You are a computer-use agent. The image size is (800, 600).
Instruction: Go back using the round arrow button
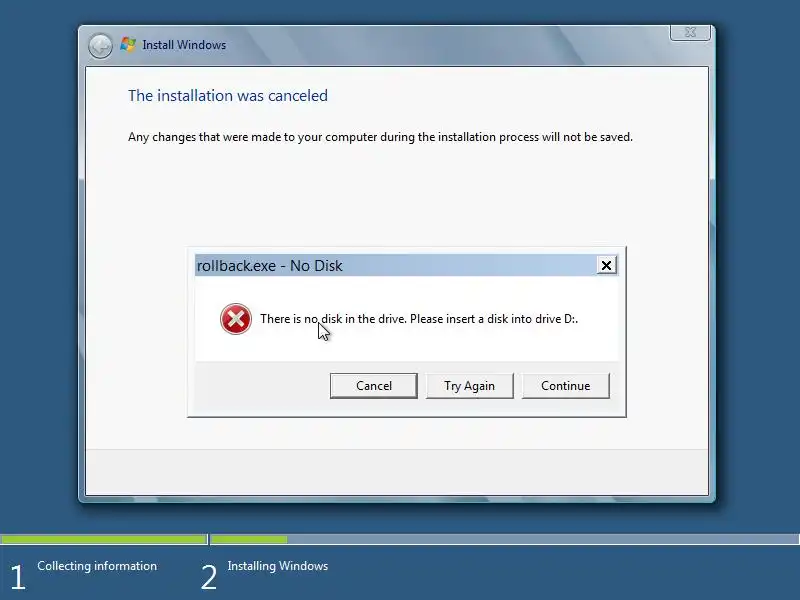tap(100, 46)
